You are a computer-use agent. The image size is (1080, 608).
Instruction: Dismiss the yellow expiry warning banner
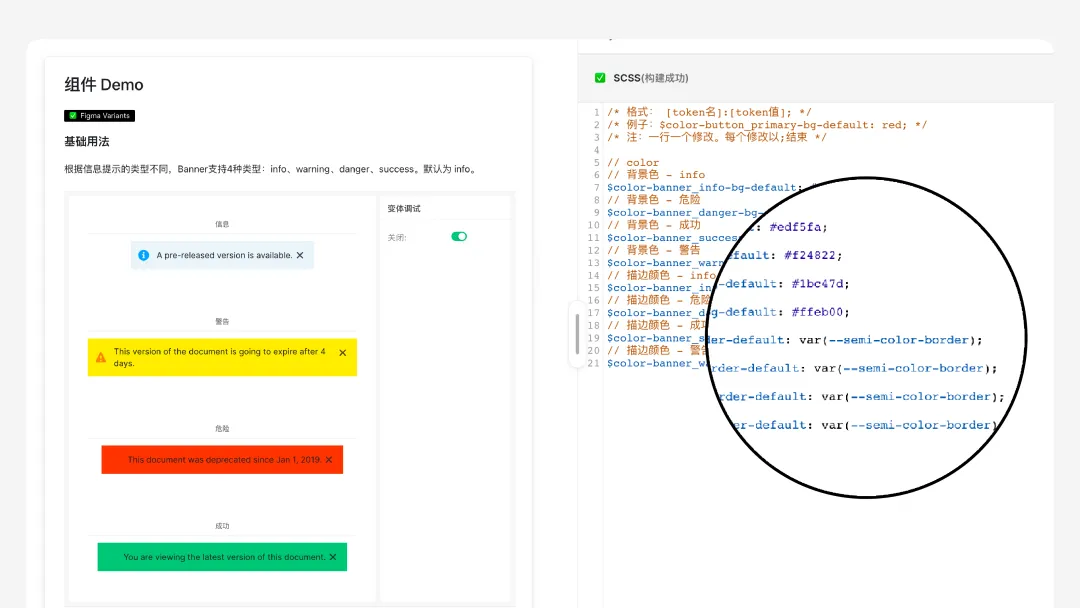[x=342, y=352]
